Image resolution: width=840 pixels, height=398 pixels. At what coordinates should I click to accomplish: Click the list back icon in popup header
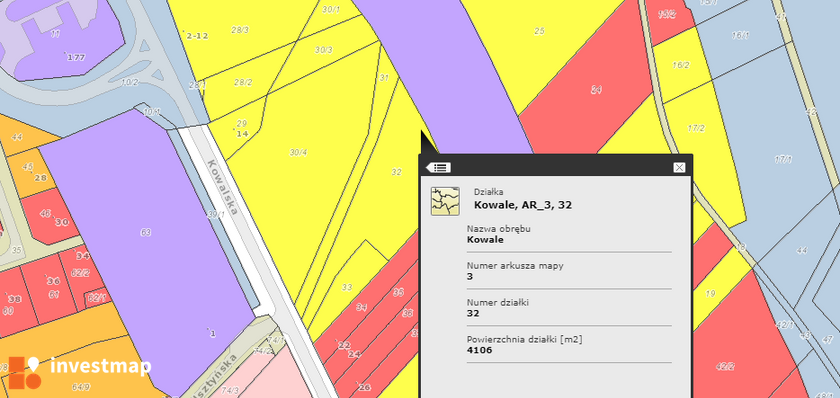pyautogui.click(x=439, y=168)
